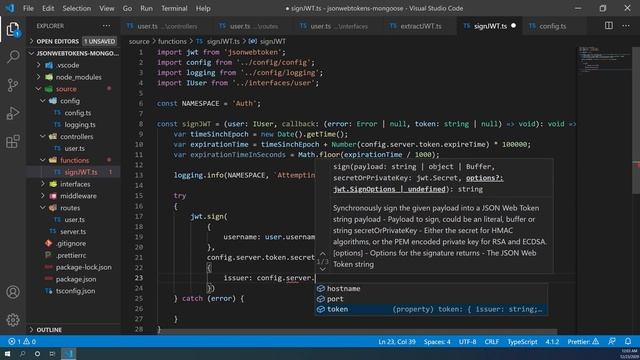Image resolution: width=640 pixels, height=360 pixels.
Task: Open package.json in explorer
Action: point(76,279)
